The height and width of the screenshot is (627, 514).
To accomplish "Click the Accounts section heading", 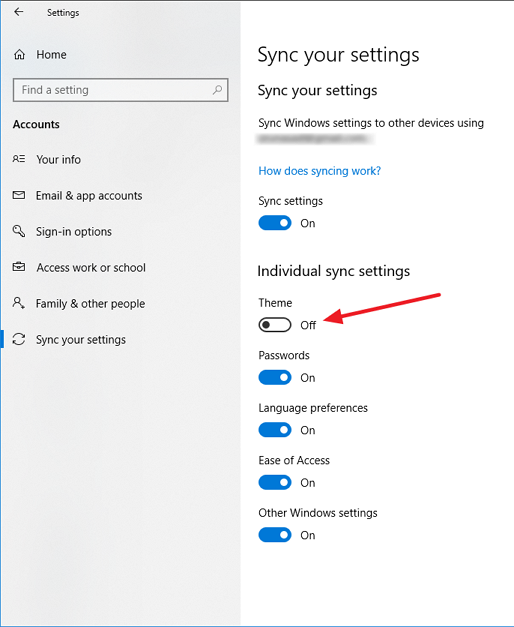I will pyautogui.click(x=36, y=124).
